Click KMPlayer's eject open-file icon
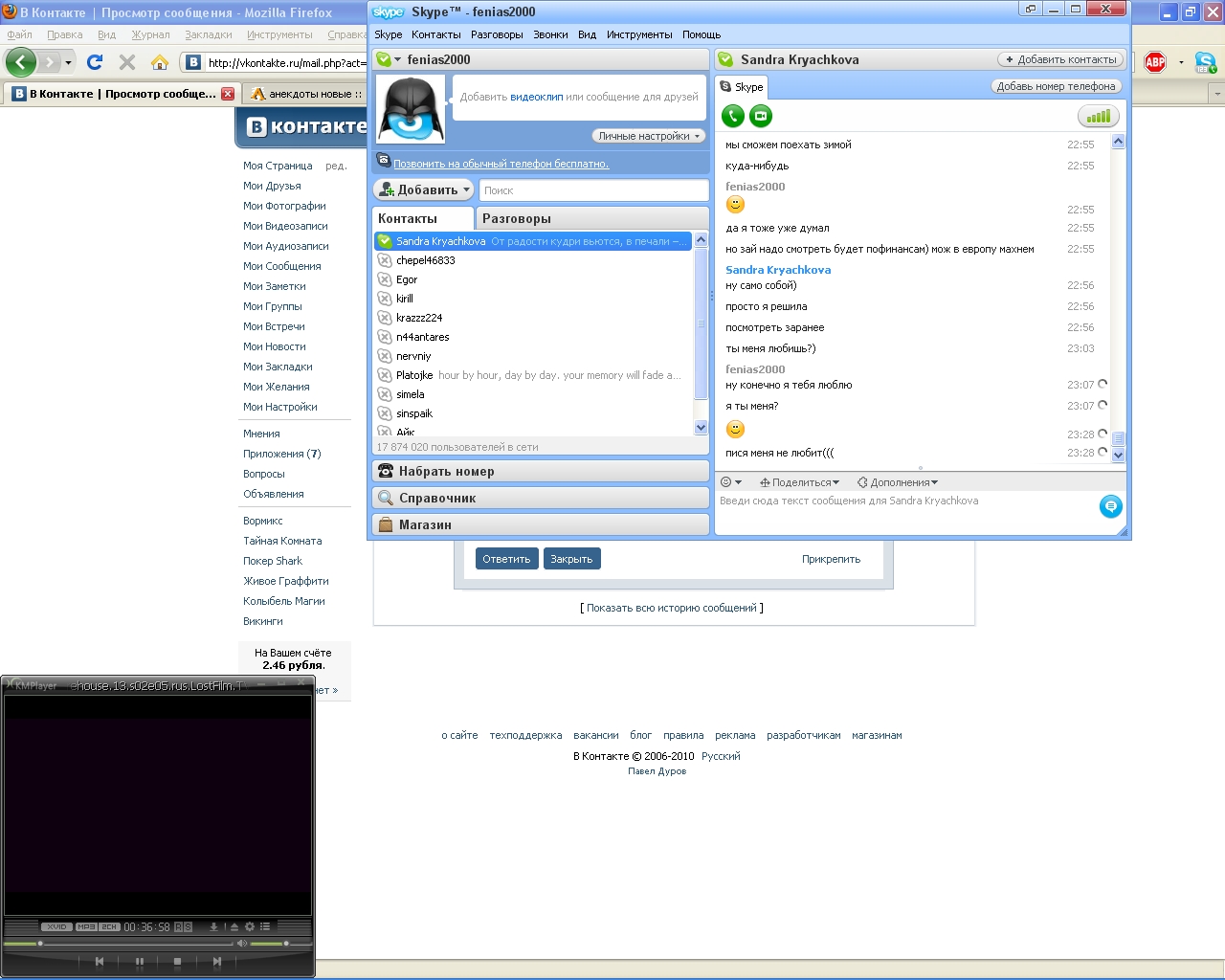This screenshot has width=1225, height=980. [x=234, y=926]
